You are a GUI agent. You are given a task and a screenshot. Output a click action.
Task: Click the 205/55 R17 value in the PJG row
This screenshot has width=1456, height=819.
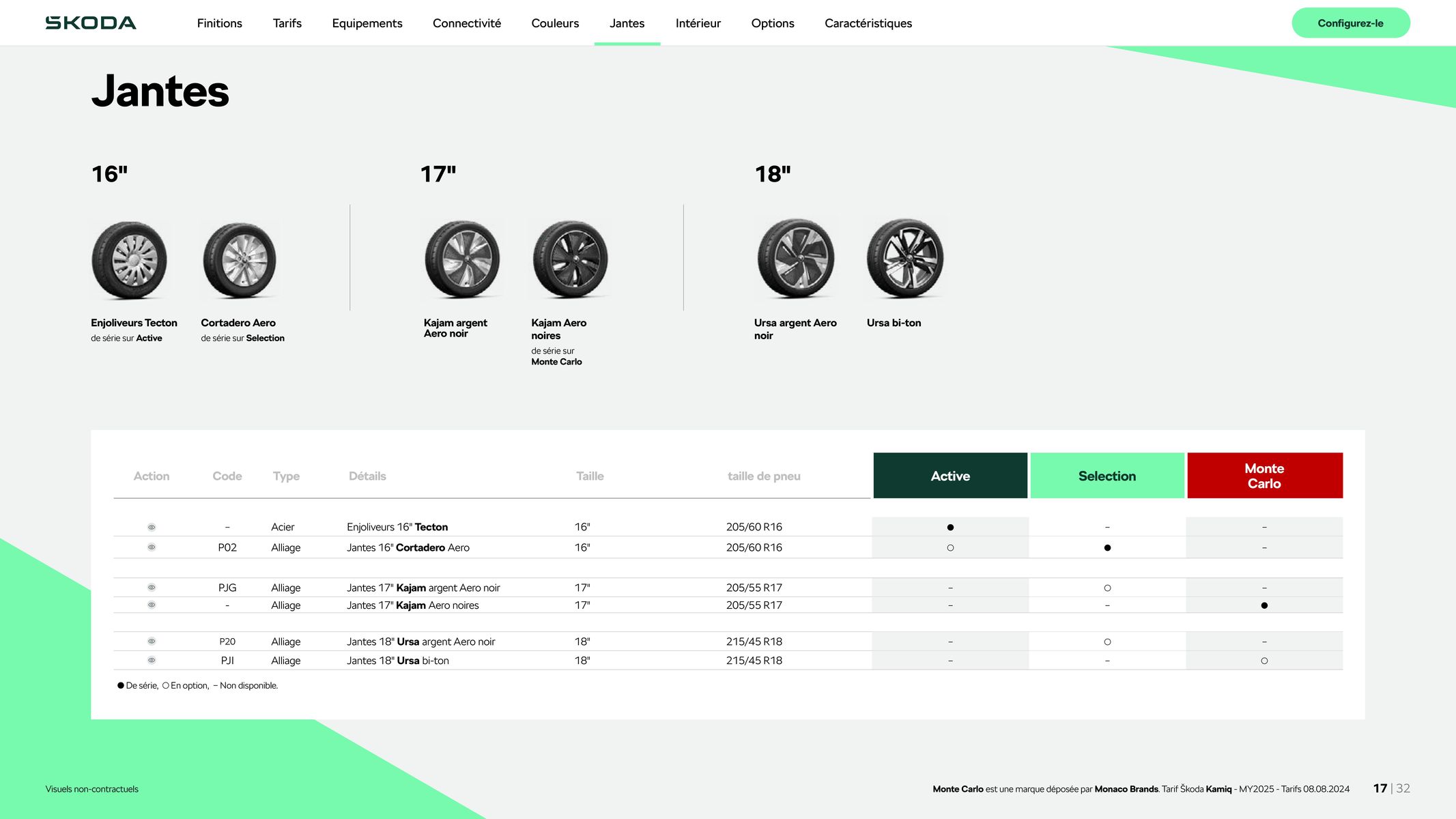(754, 588)
